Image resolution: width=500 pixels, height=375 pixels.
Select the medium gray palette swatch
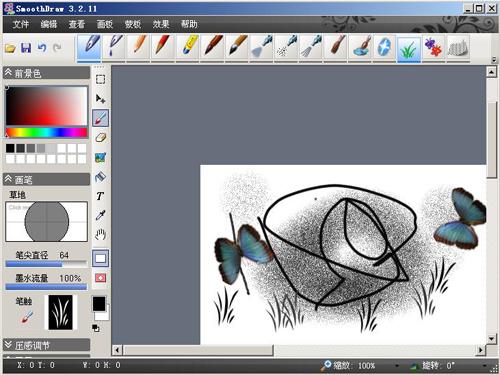(31, 148)
